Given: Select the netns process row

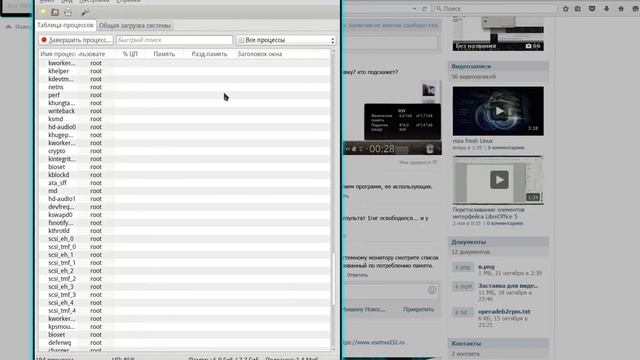Looking at the screenshot, I should tap(184, 87).
